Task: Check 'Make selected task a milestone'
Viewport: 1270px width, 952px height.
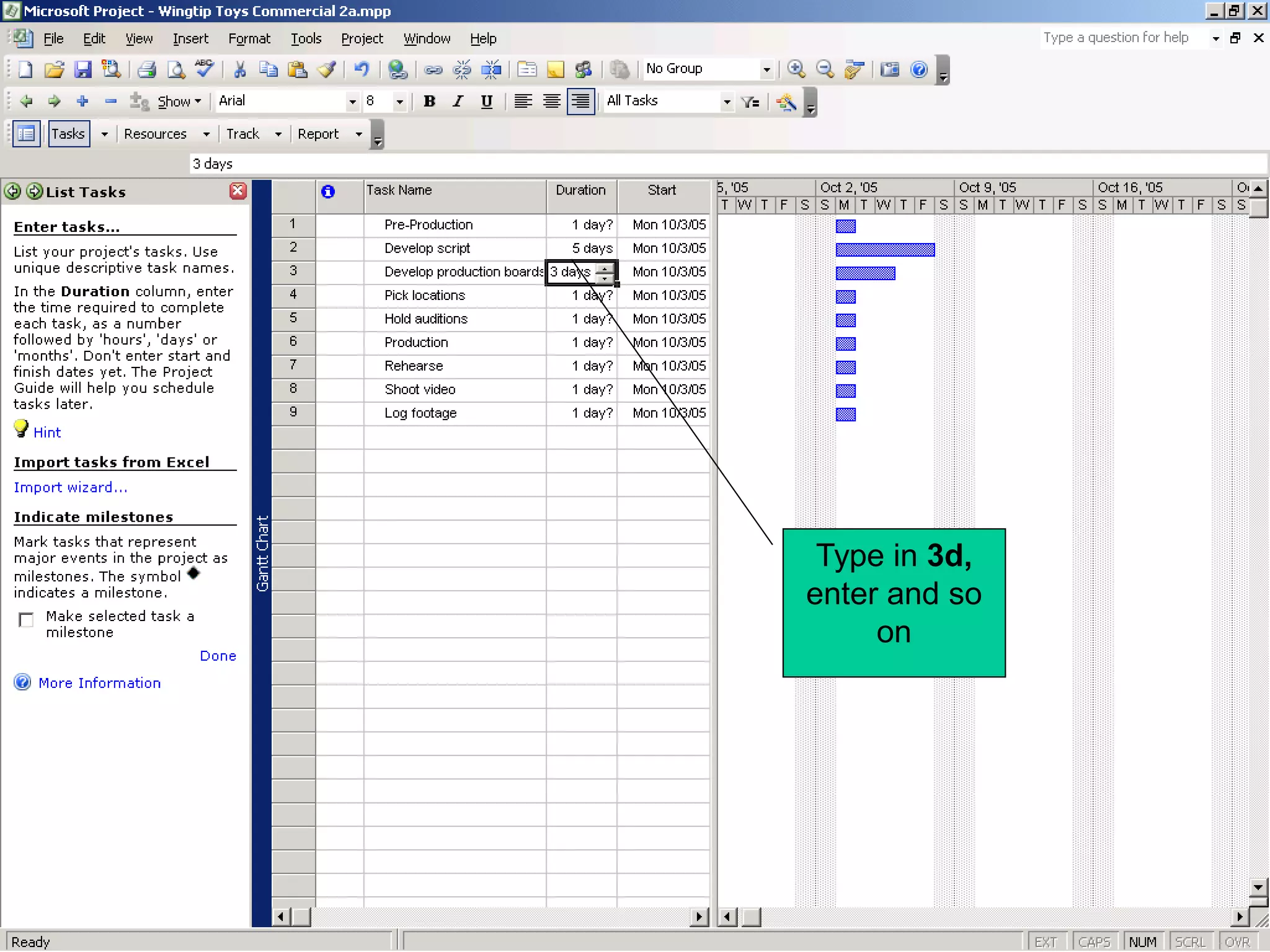Action: (26, 620)
